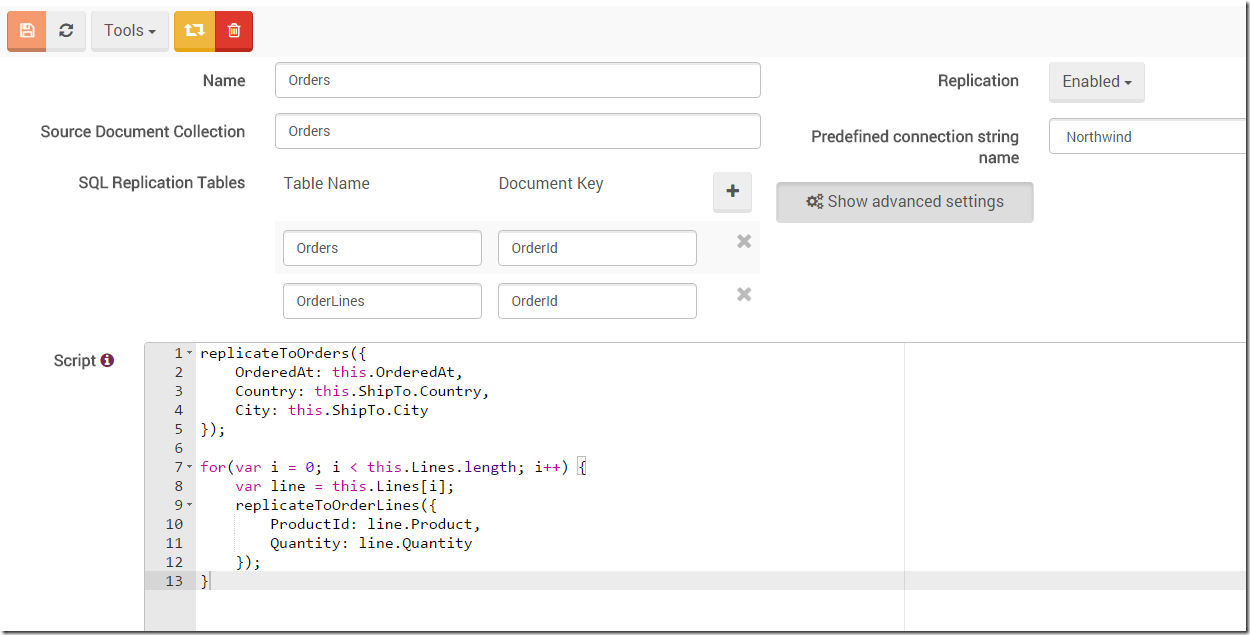
Task: Remove the Orders table row
Action: click(x=744, y=241)
